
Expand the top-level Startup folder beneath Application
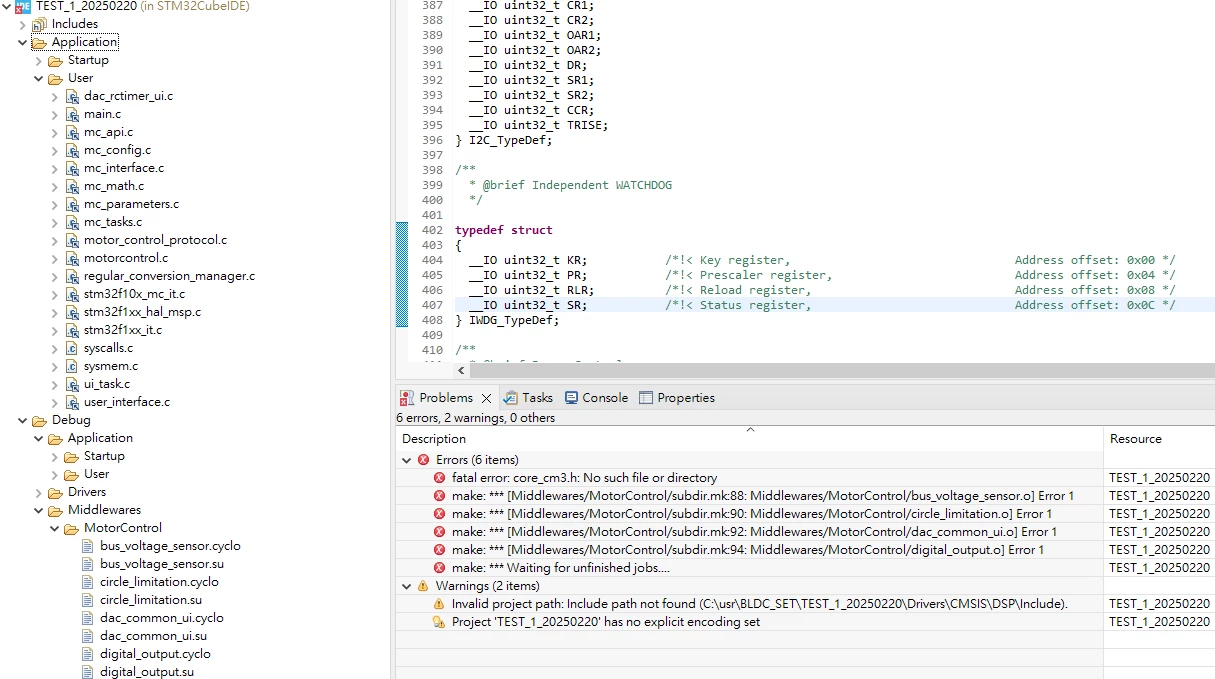coord(39,60)
